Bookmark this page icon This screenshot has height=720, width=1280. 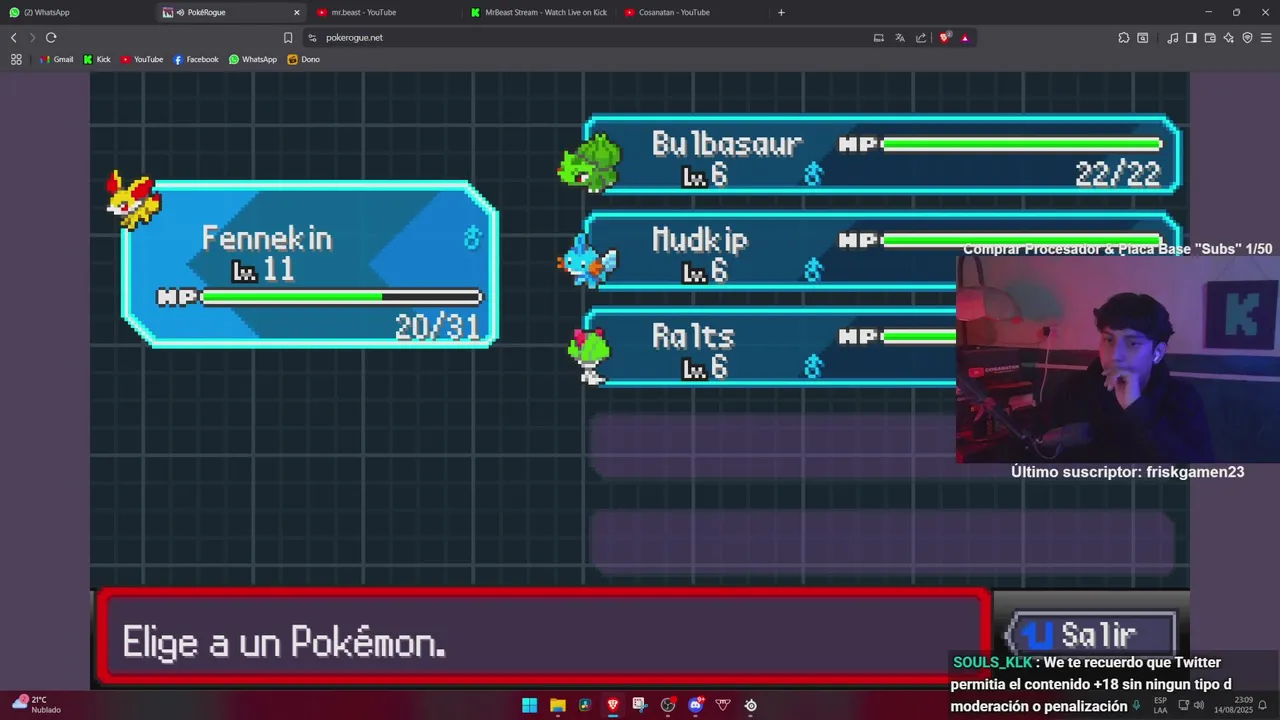point(288,37)
